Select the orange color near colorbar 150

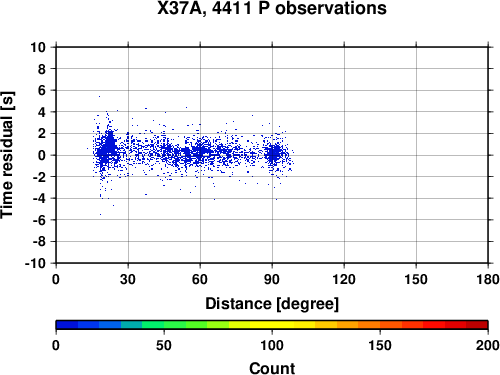point(380,325)
